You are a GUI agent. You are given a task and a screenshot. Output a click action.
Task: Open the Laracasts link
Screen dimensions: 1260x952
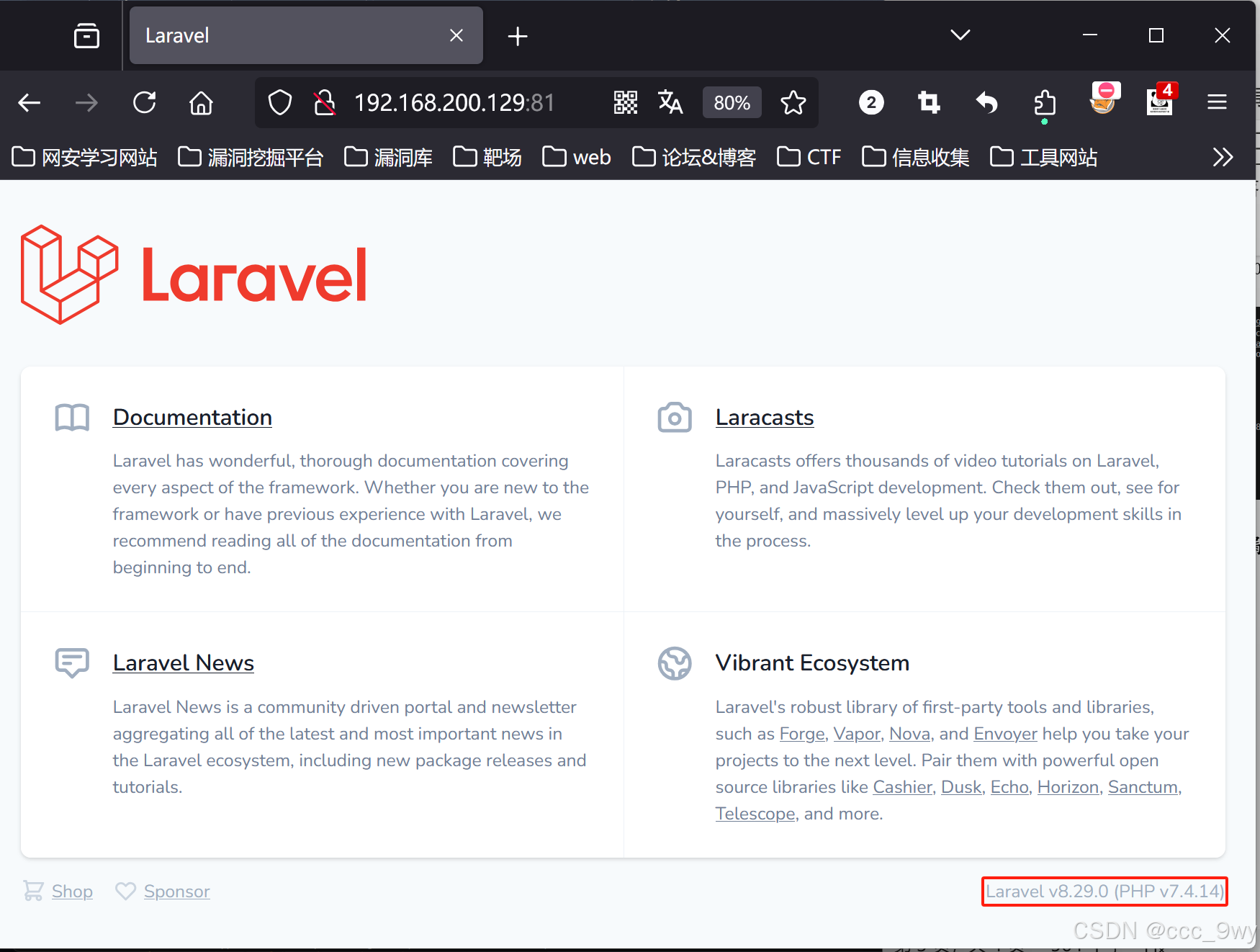[x=765, y=417]
